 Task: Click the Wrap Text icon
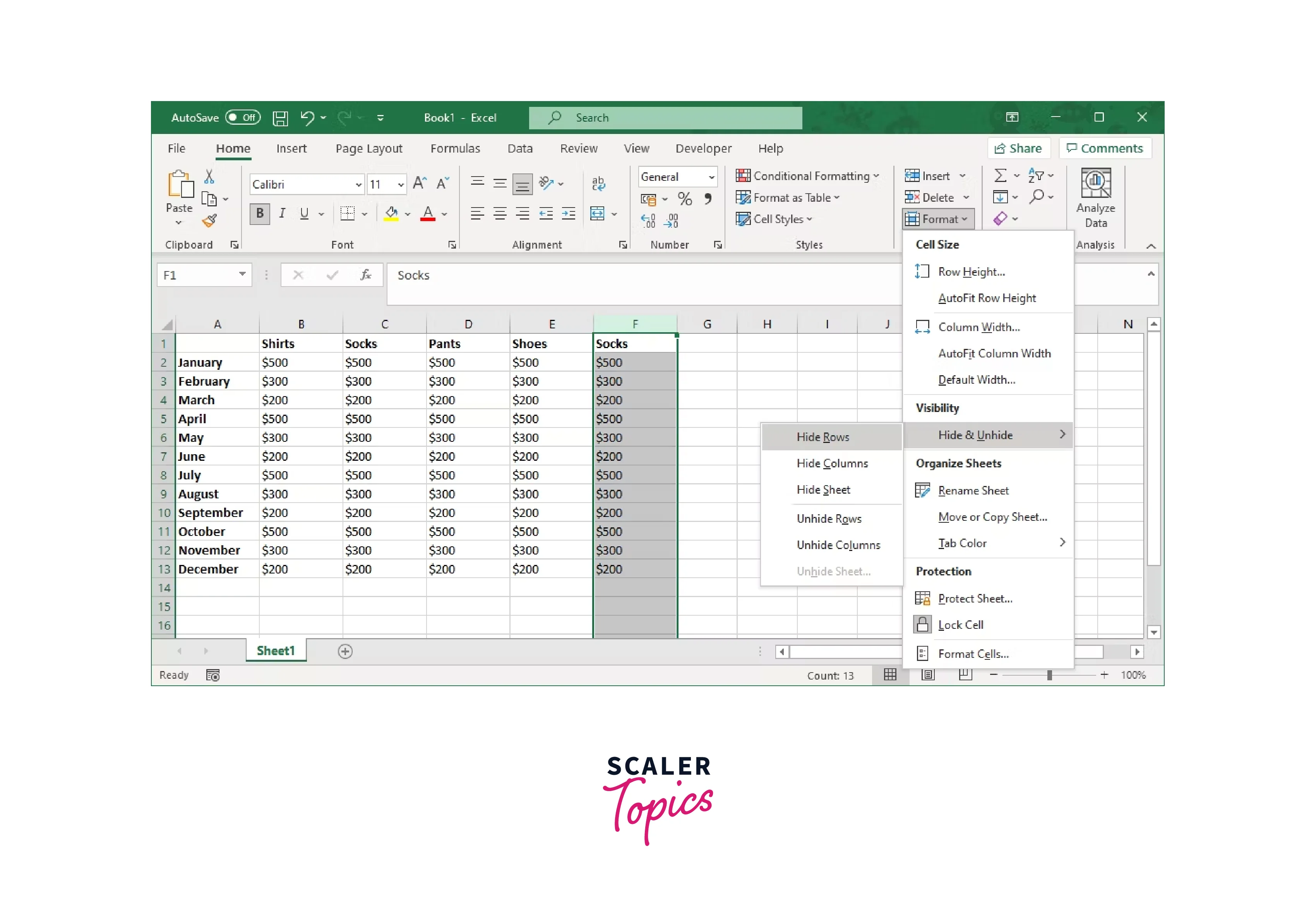(x=598, y=184)
